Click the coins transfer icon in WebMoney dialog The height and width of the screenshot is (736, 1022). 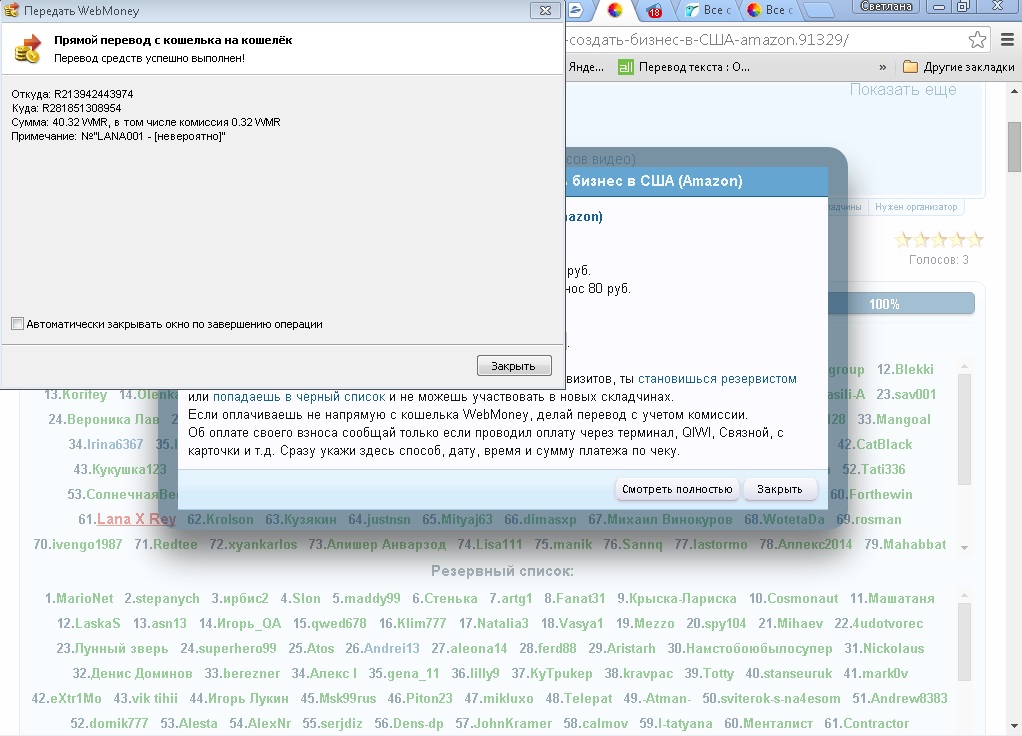[27, 50]
